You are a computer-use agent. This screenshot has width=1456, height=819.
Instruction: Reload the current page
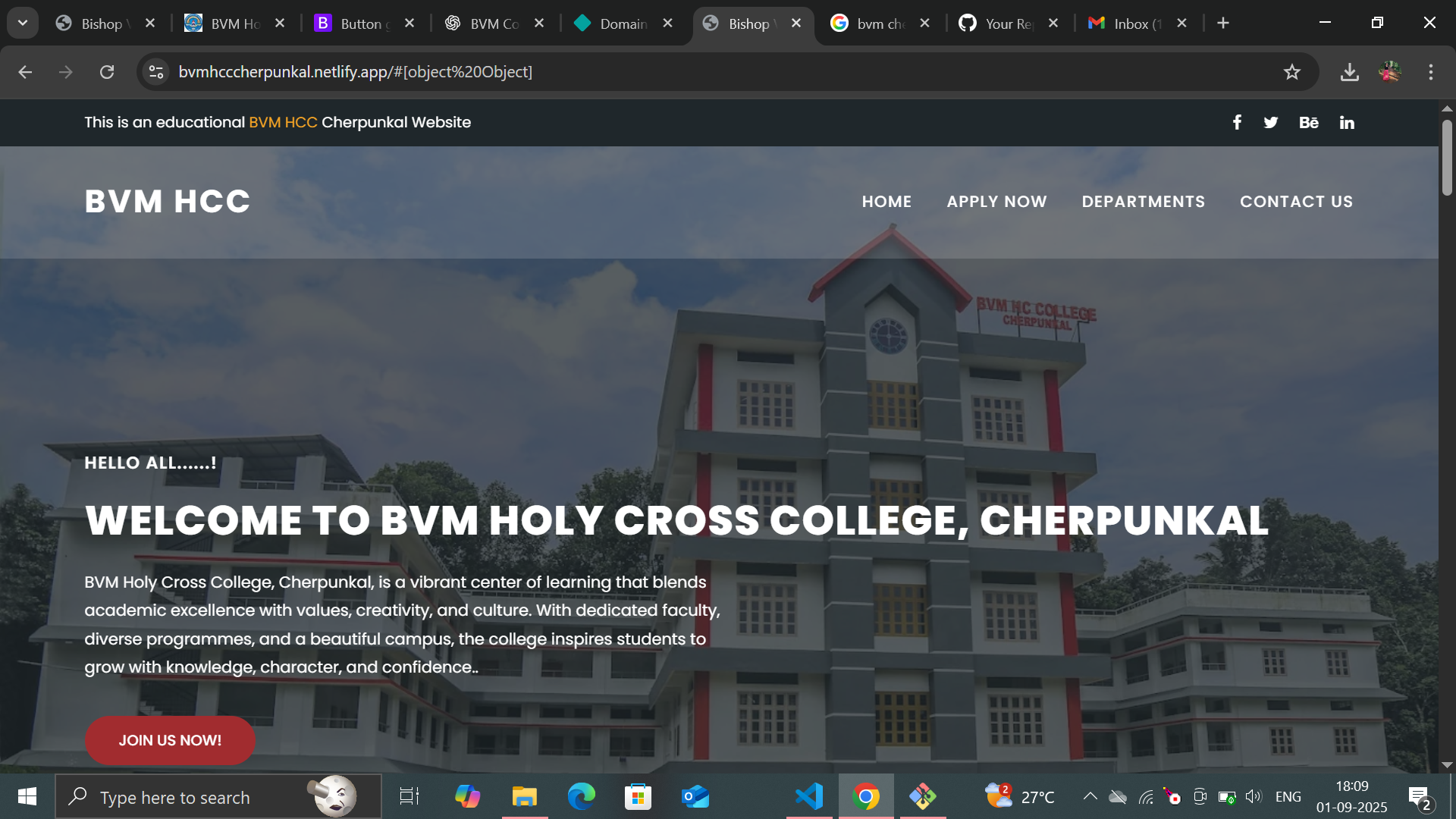coord(107,72)
